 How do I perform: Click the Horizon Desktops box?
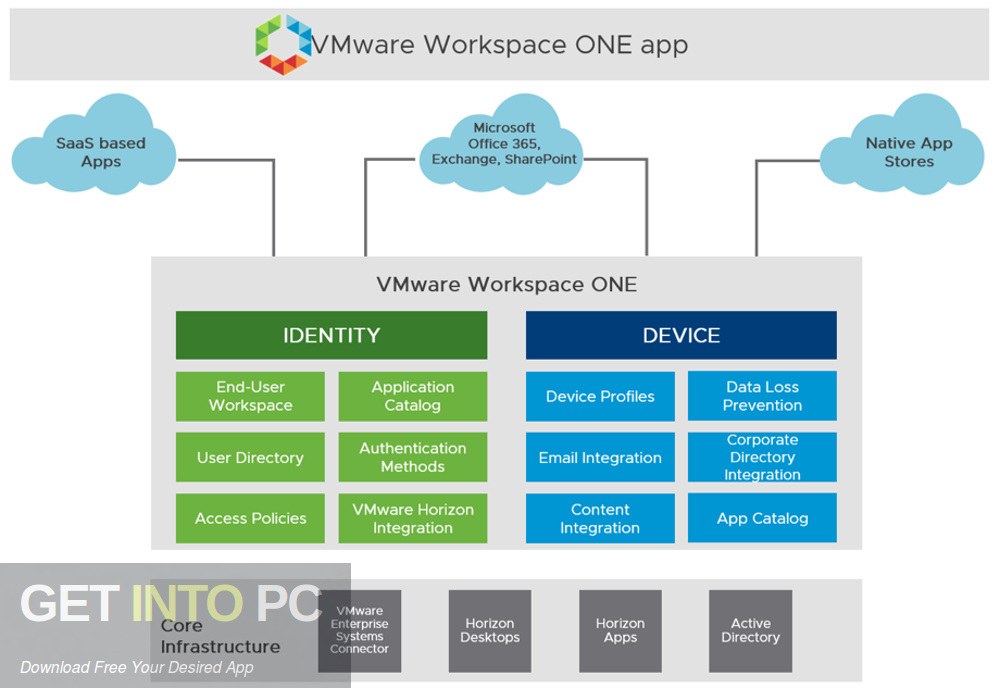[x=490, y=631]
